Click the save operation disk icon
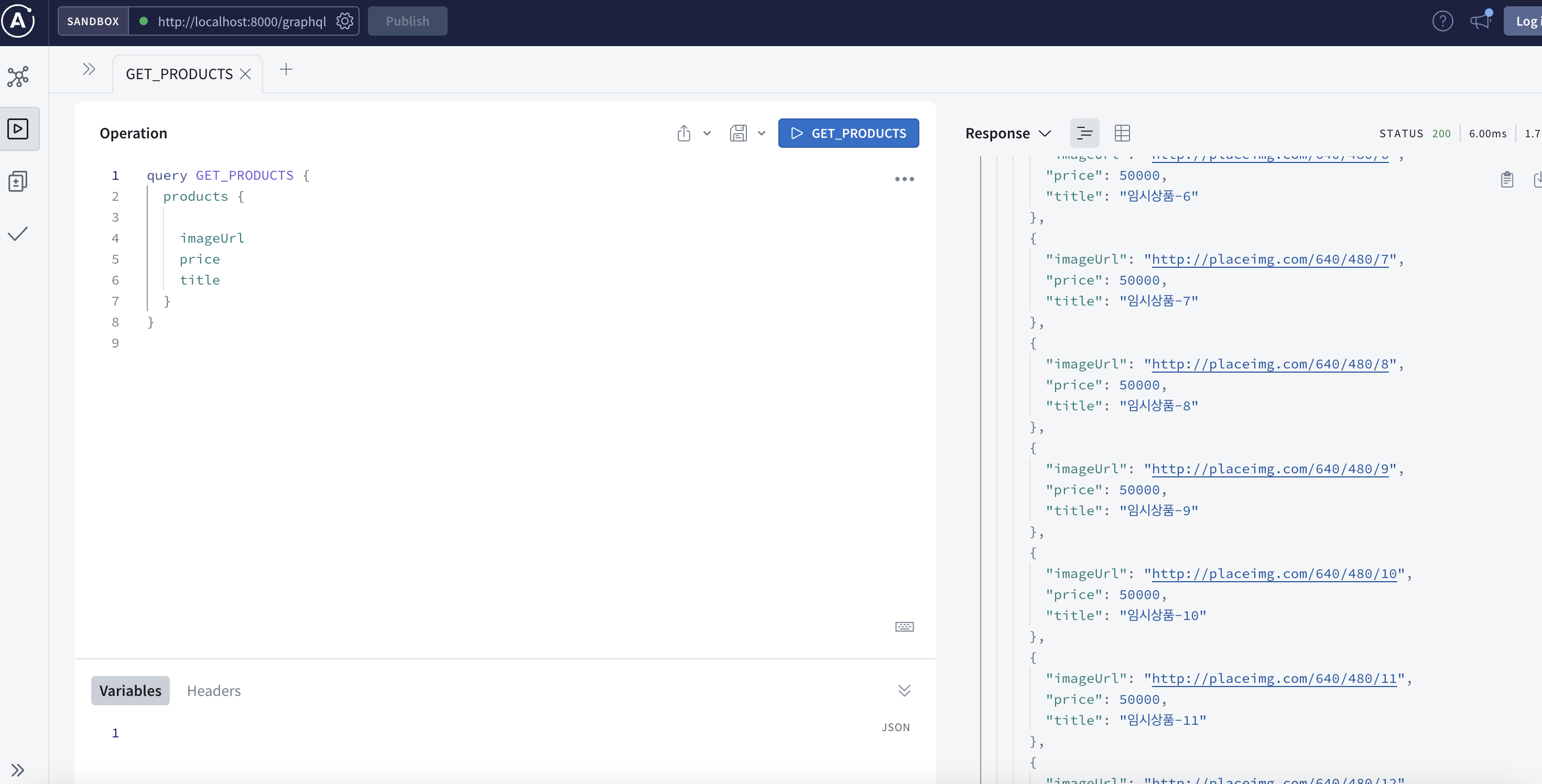This screenshot has width=1542, height=784. click(738, 133)
